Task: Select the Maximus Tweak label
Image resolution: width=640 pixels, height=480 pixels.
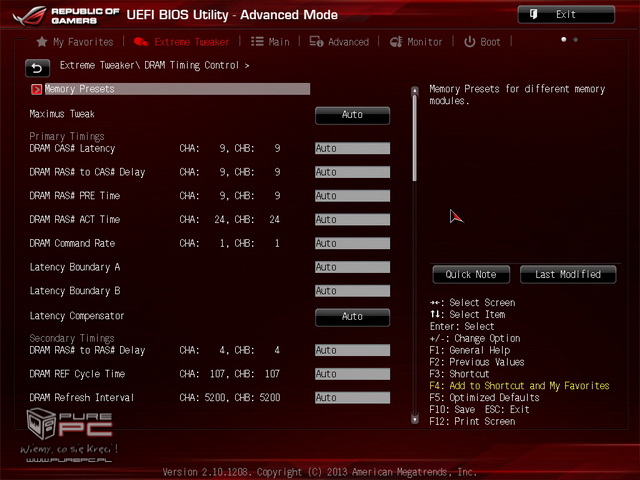Action: pos(62,114)
